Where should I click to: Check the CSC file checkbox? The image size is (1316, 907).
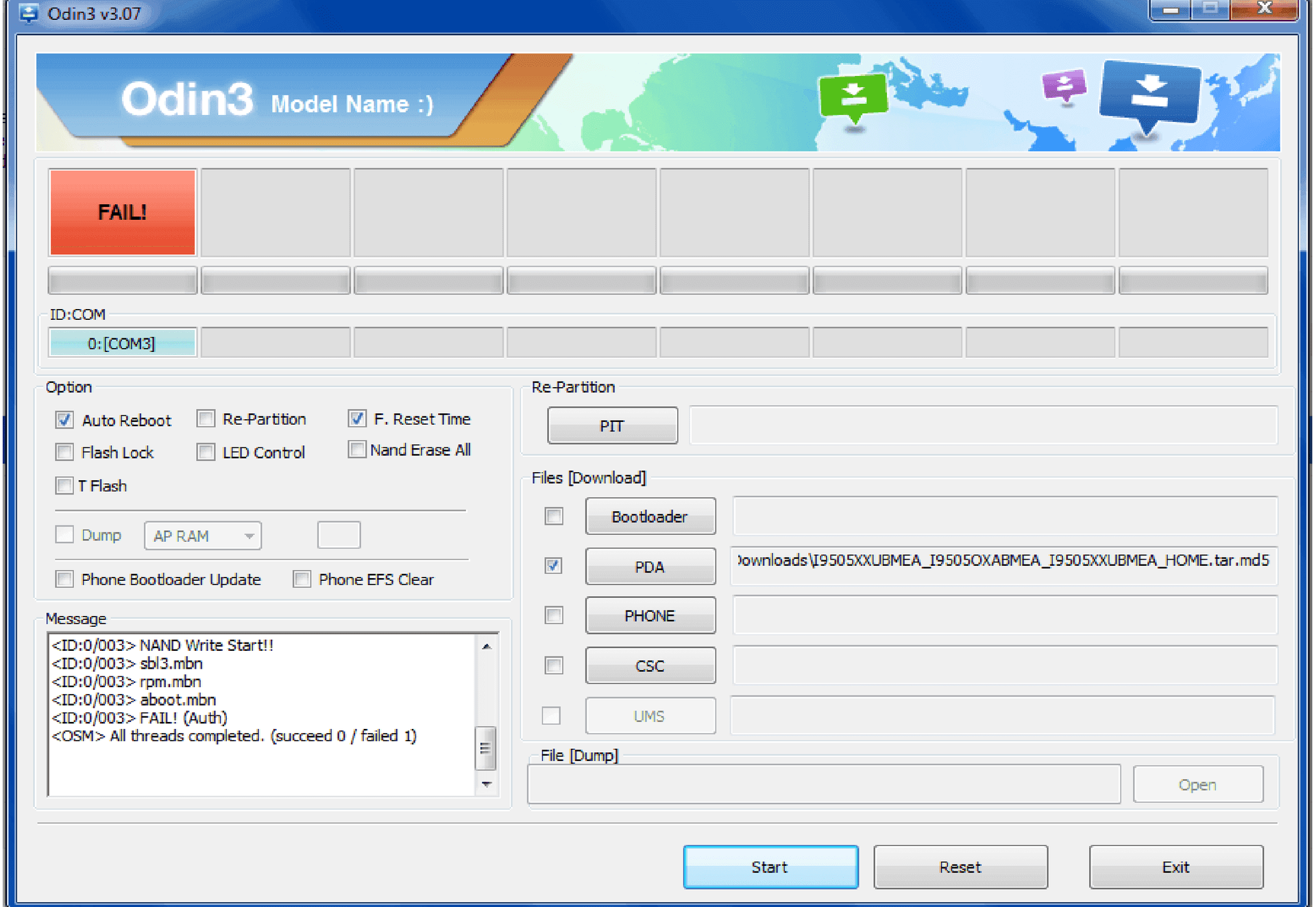(554, 665)
